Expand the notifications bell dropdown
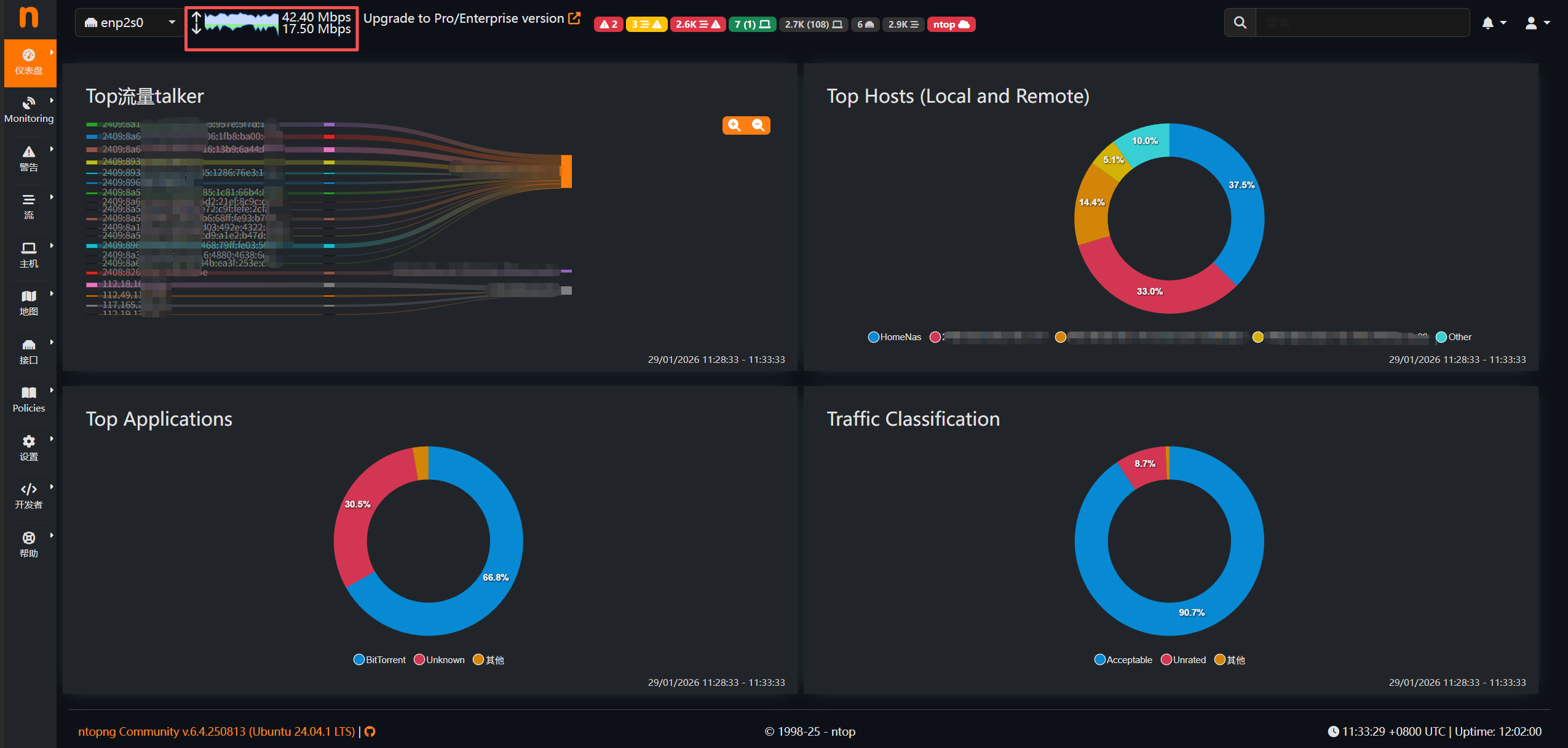The width and height of the screenshot is (1568, 748). 1494,23
